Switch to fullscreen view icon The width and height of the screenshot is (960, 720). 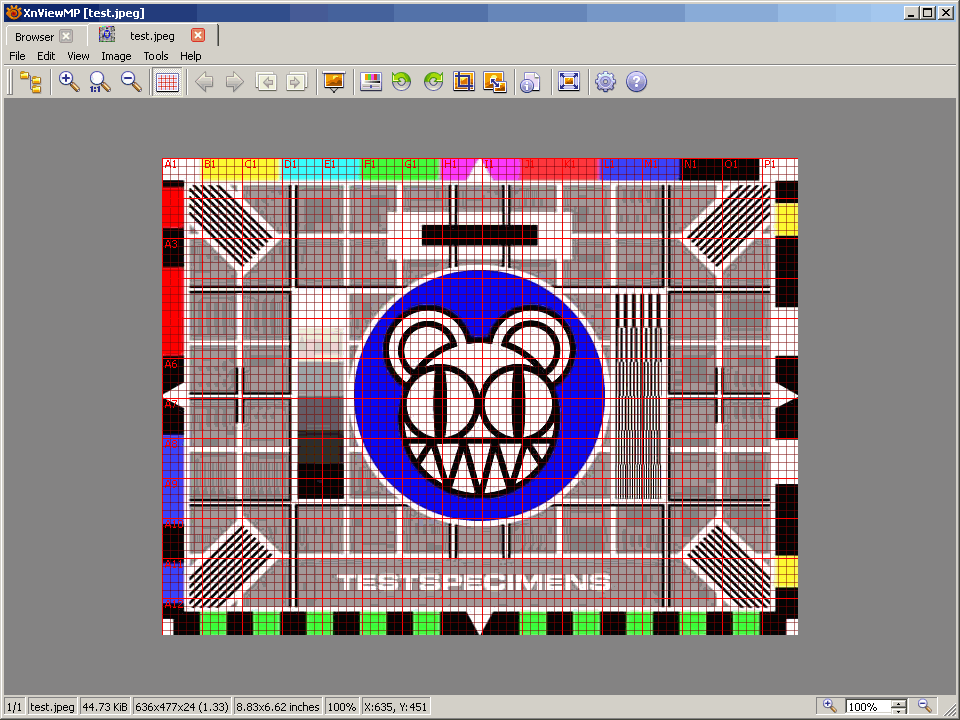point(569,81)
